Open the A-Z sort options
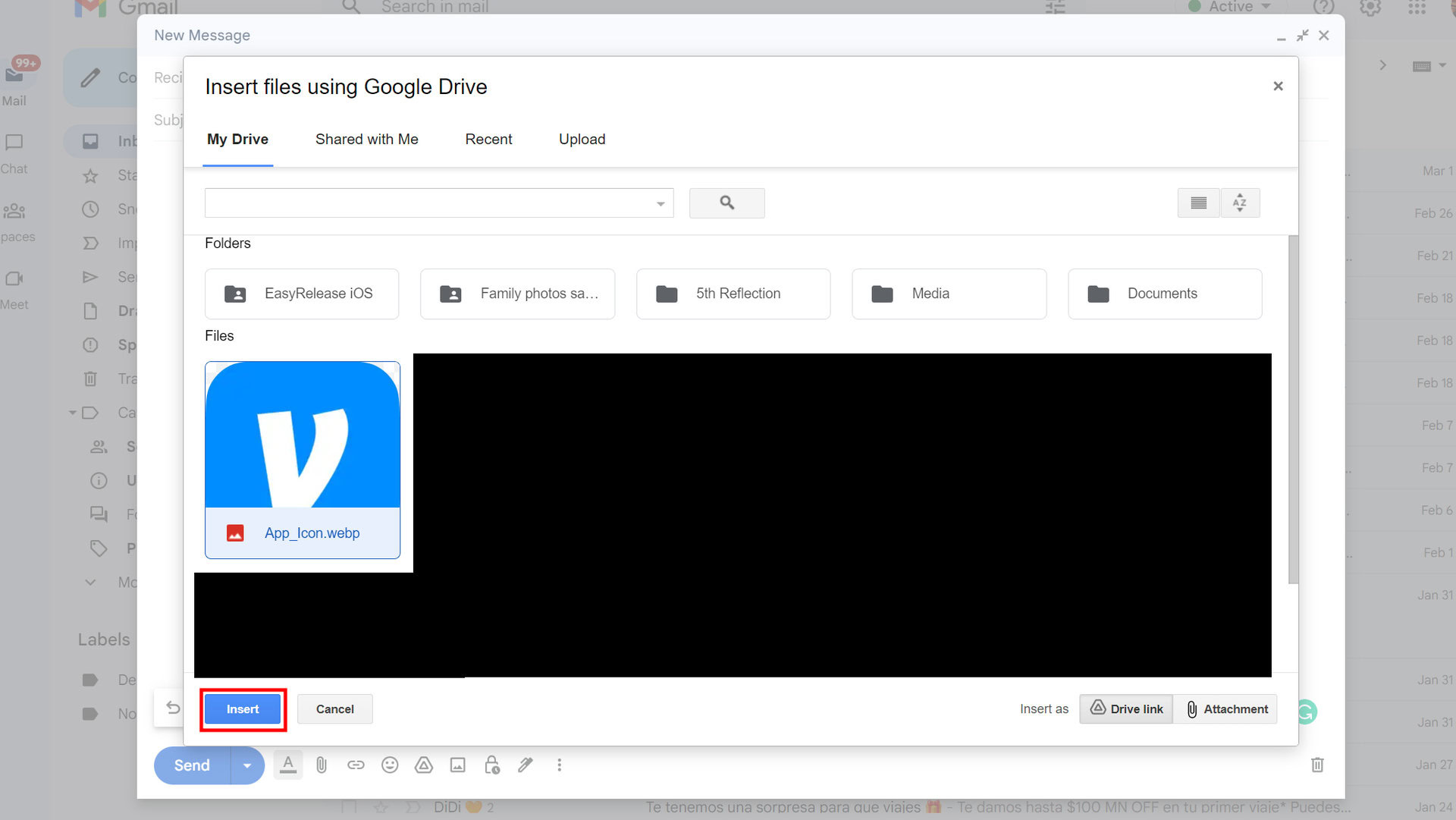The image size is (1456, 820). (x=1240, y=203)
